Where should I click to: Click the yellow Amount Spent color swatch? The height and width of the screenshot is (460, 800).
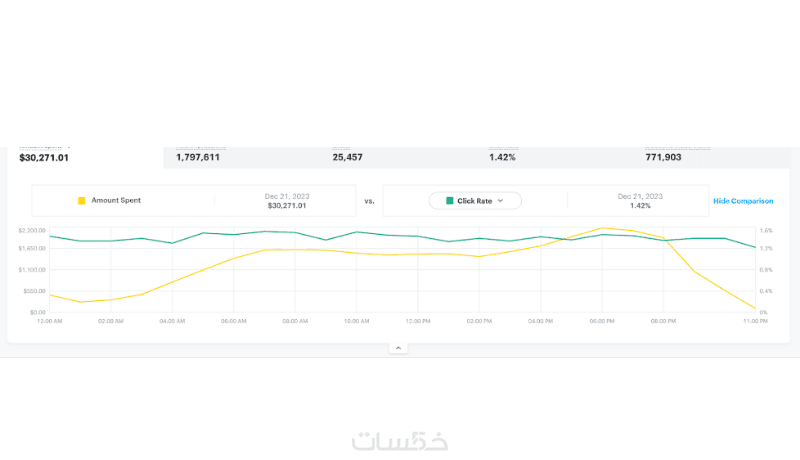[x=82, y=201]
